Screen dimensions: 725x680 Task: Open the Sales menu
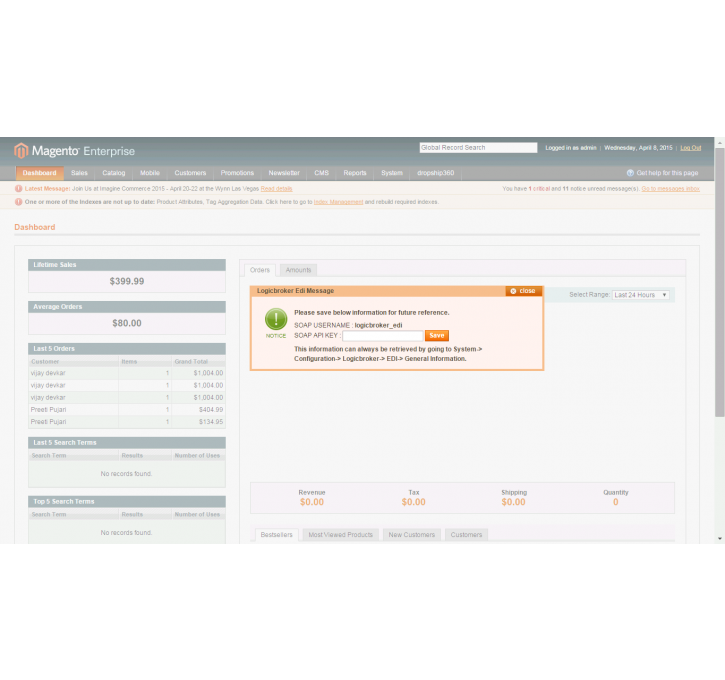point(80,173)
